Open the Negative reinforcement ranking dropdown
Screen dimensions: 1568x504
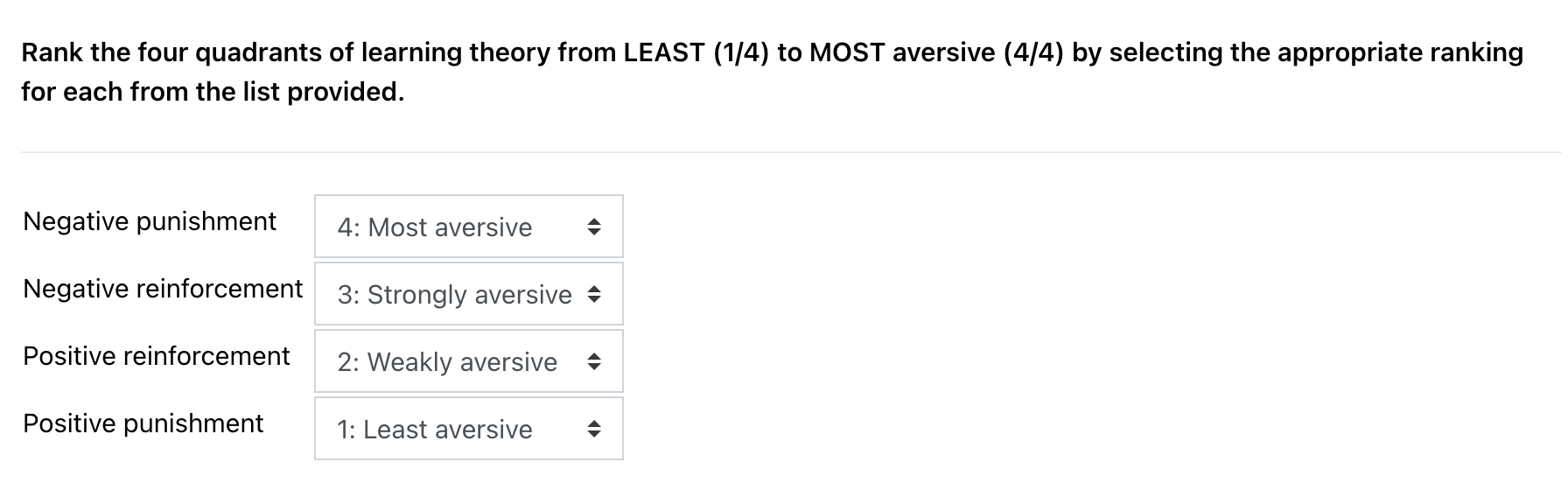pos(468,294)
